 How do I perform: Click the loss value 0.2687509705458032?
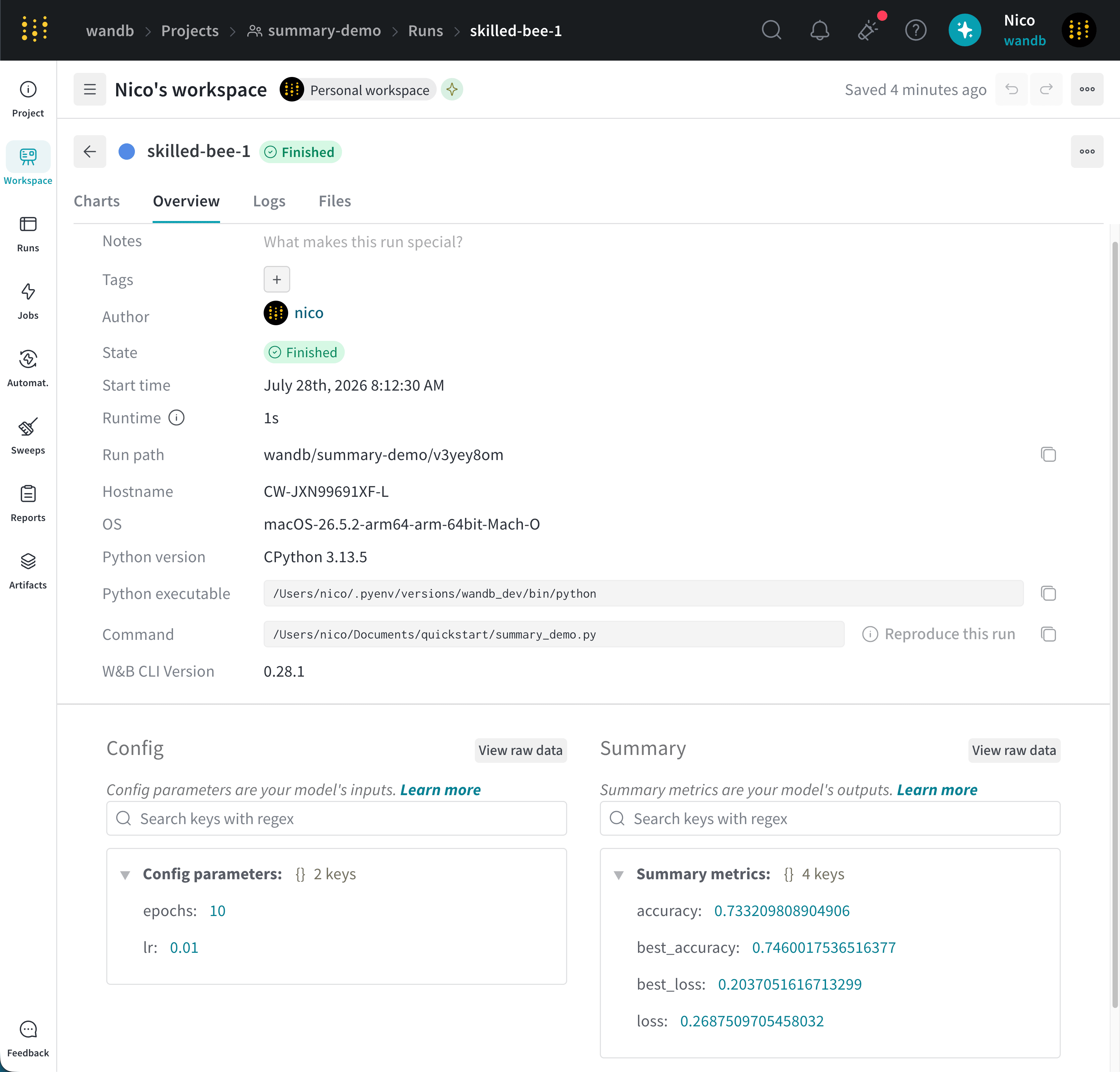point(752,1022)
